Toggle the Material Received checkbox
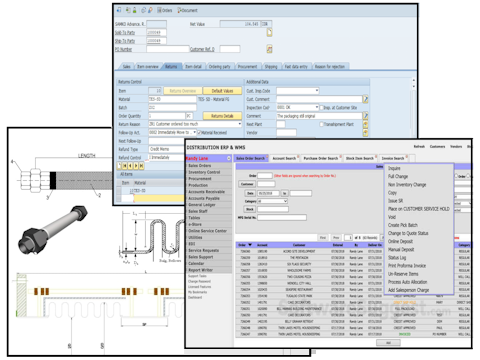The image size is (480, 360). click(200, 132)
